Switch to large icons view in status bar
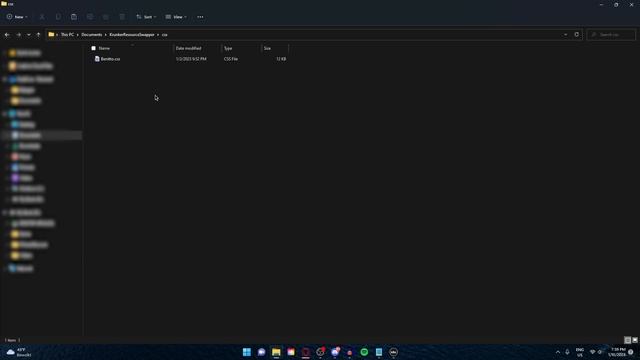Screen dimensions: 640x360 pos(635,340)
